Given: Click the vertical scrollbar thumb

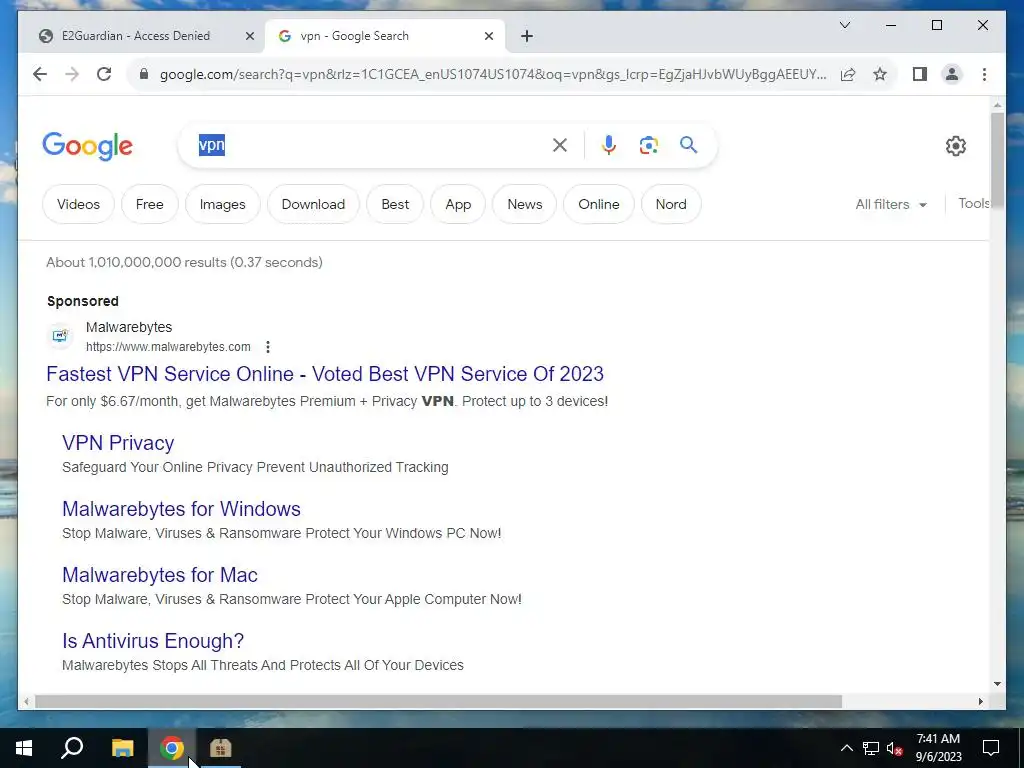Looking at the screenshot, I should tap(997, 160).
